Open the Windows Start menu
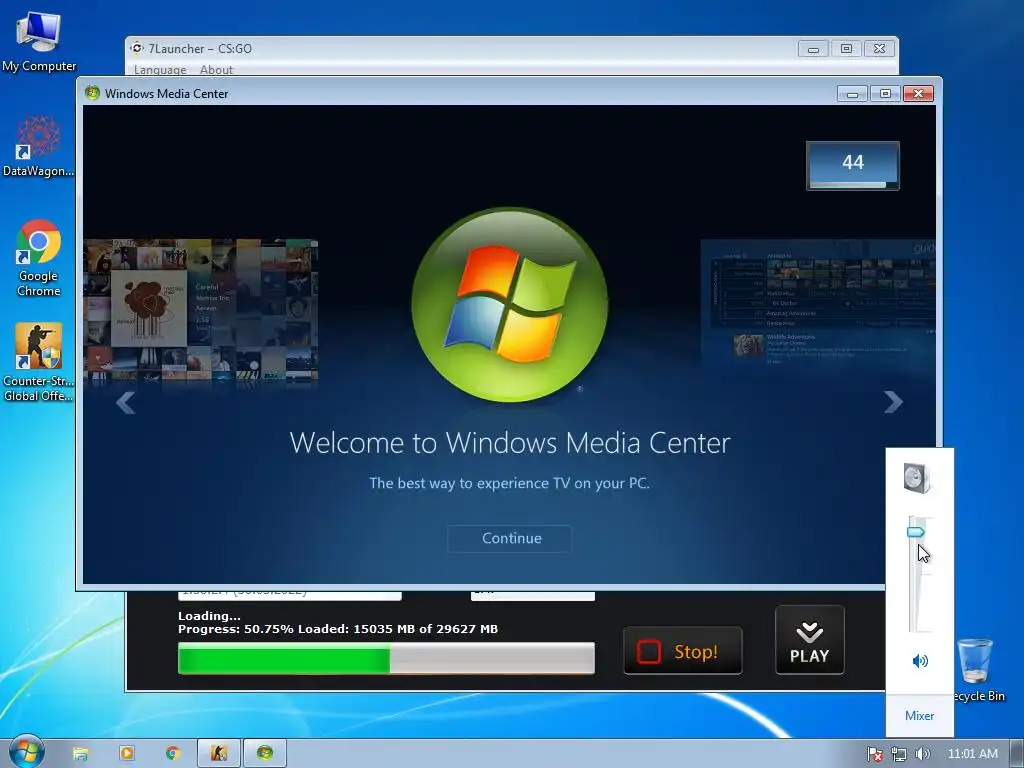 (26, 752)
